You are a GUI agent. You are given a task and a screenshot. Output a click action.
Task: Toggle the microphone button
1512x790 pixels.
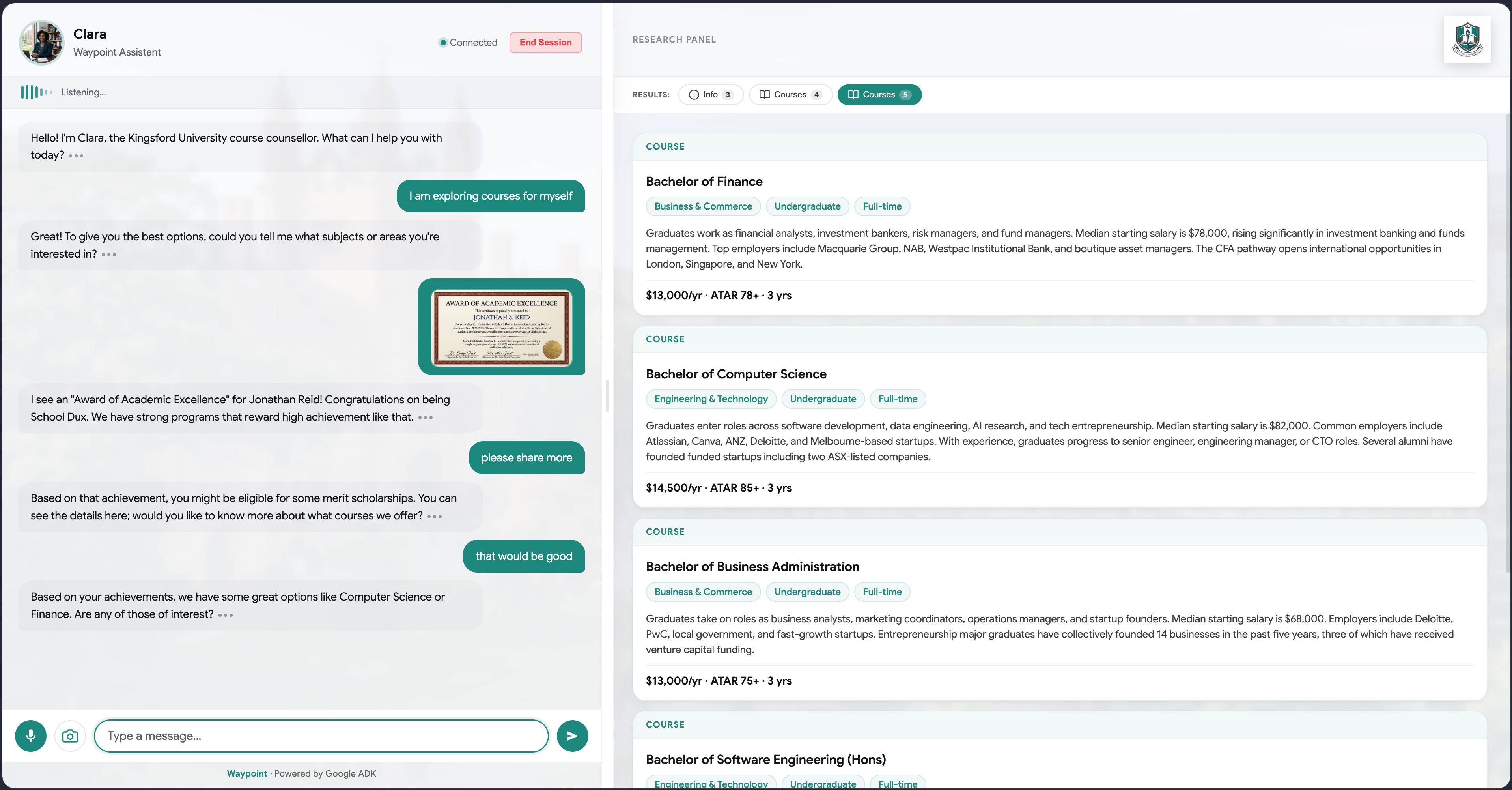(30, 736)
